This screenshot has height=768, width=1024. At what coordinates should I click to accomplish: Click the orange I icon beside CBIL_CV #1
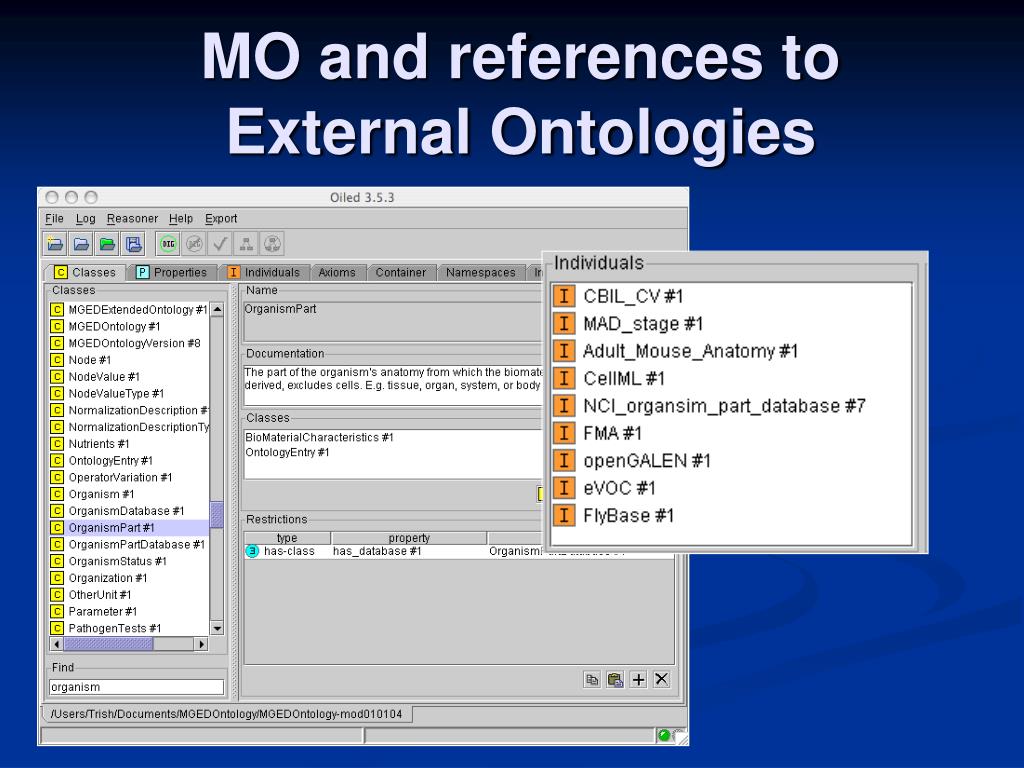(x=564, y=296)
